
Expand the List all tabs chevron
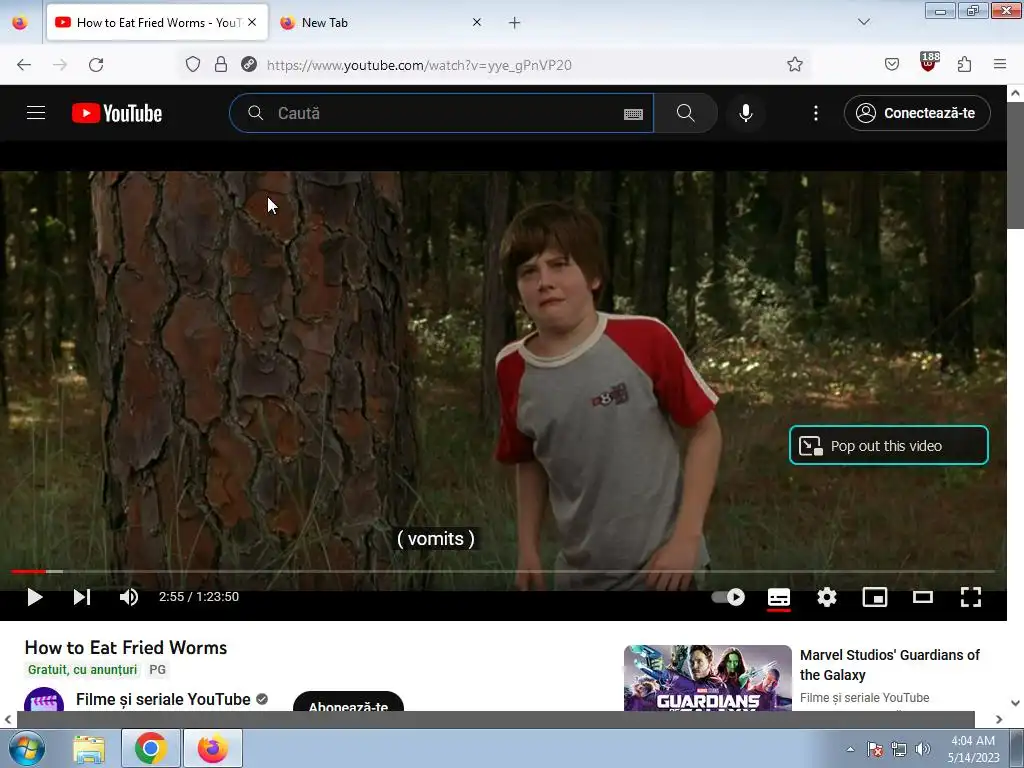(x=863, y=22)
